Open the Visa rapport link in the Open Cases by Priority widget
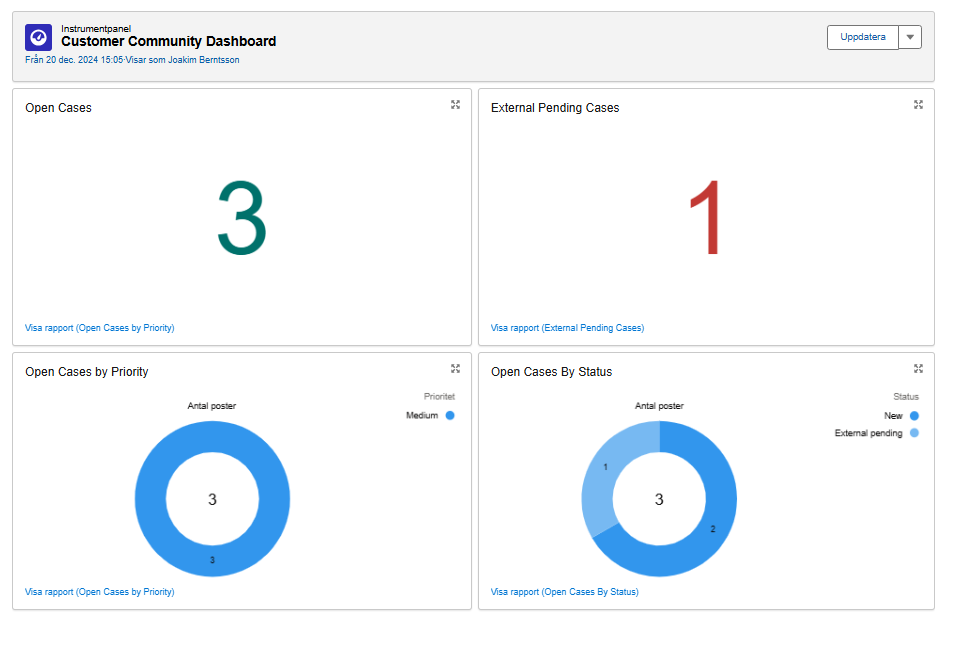Screen dimensions: 957x655 (99, 592)
